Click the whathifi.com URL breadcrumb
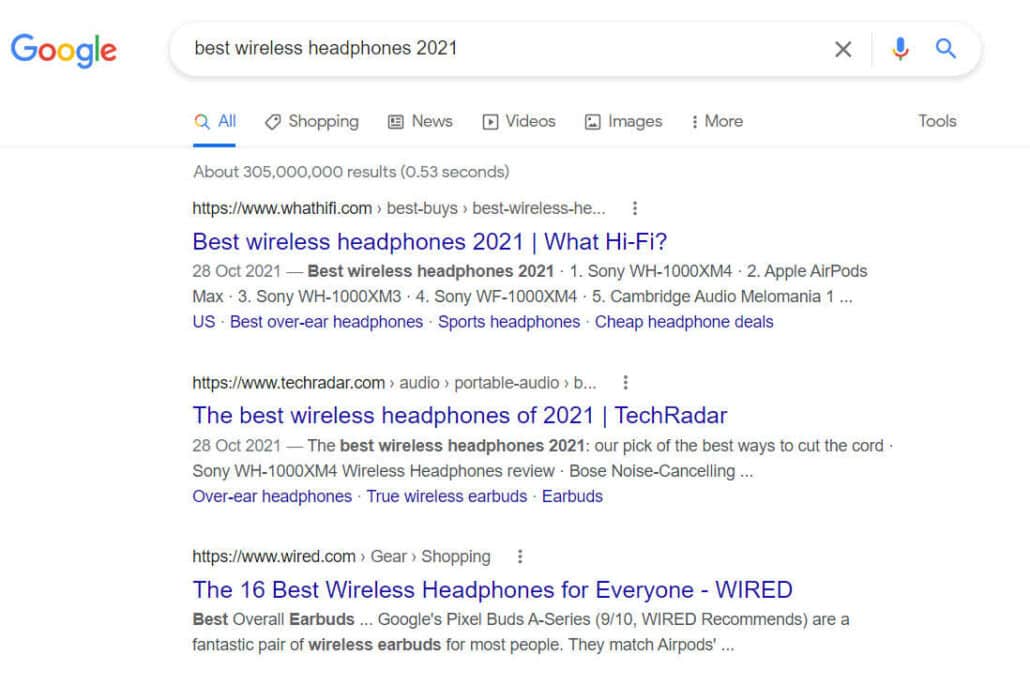 click(399, 208)
